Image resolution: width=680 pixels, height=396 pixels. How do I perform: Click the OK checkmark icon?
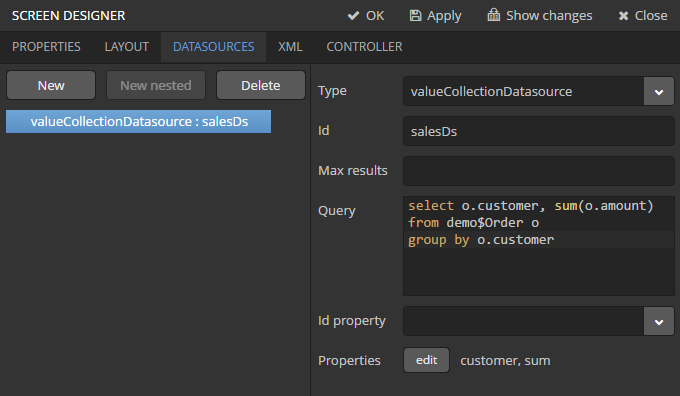[x=353, y=16]
